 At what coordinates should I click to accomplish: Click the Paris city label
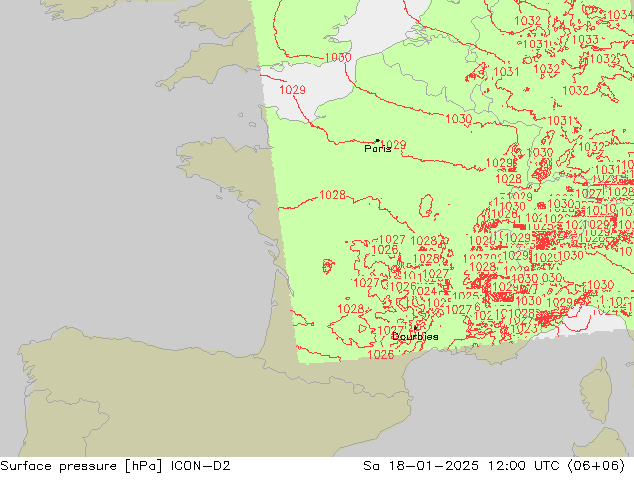378,149
